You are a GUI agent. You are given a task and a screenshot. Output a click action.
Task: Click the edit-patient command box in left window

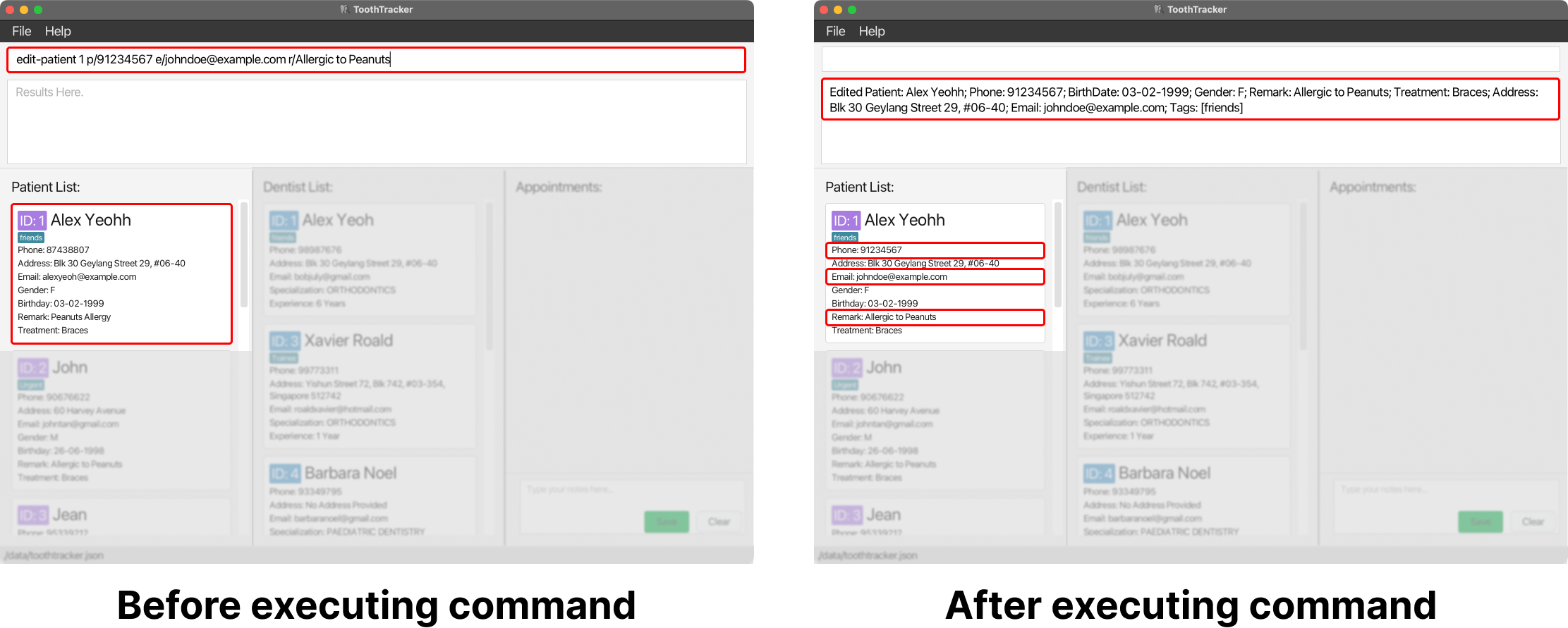377,60
